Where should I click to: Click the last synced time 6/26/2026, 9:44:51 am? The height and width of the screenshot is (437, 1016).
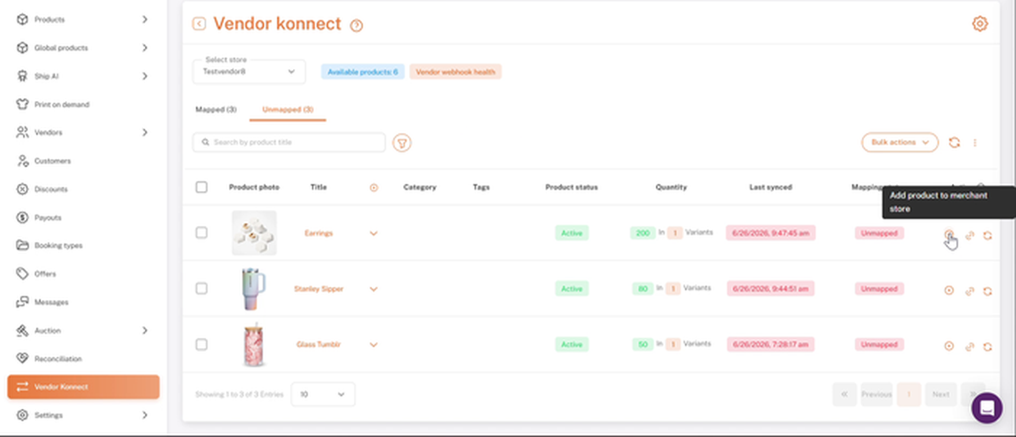[770, 289]
